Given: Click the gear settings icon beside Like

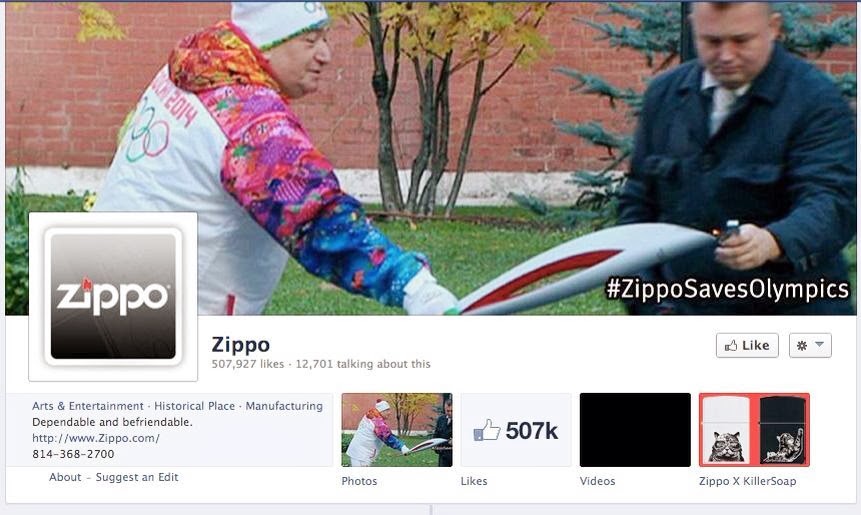Looking at the screenshot, I should 802,345.
